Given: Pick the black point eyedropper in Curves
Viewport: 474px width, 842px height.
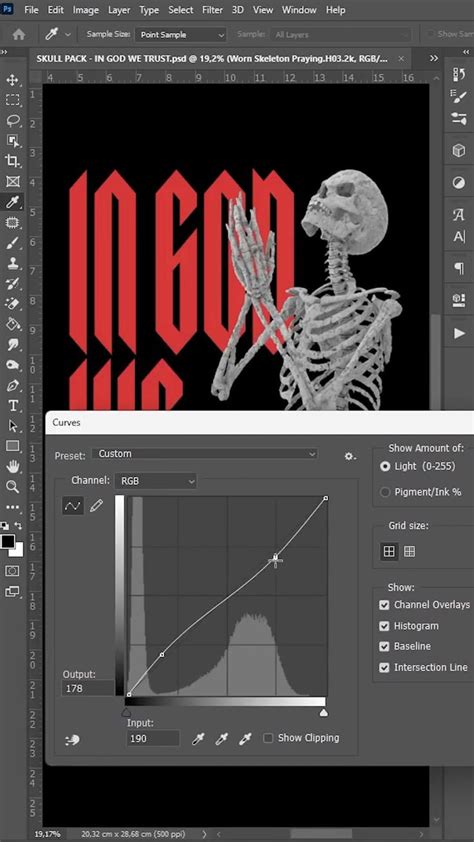Looking at the screenshot, I should point(199,739).
